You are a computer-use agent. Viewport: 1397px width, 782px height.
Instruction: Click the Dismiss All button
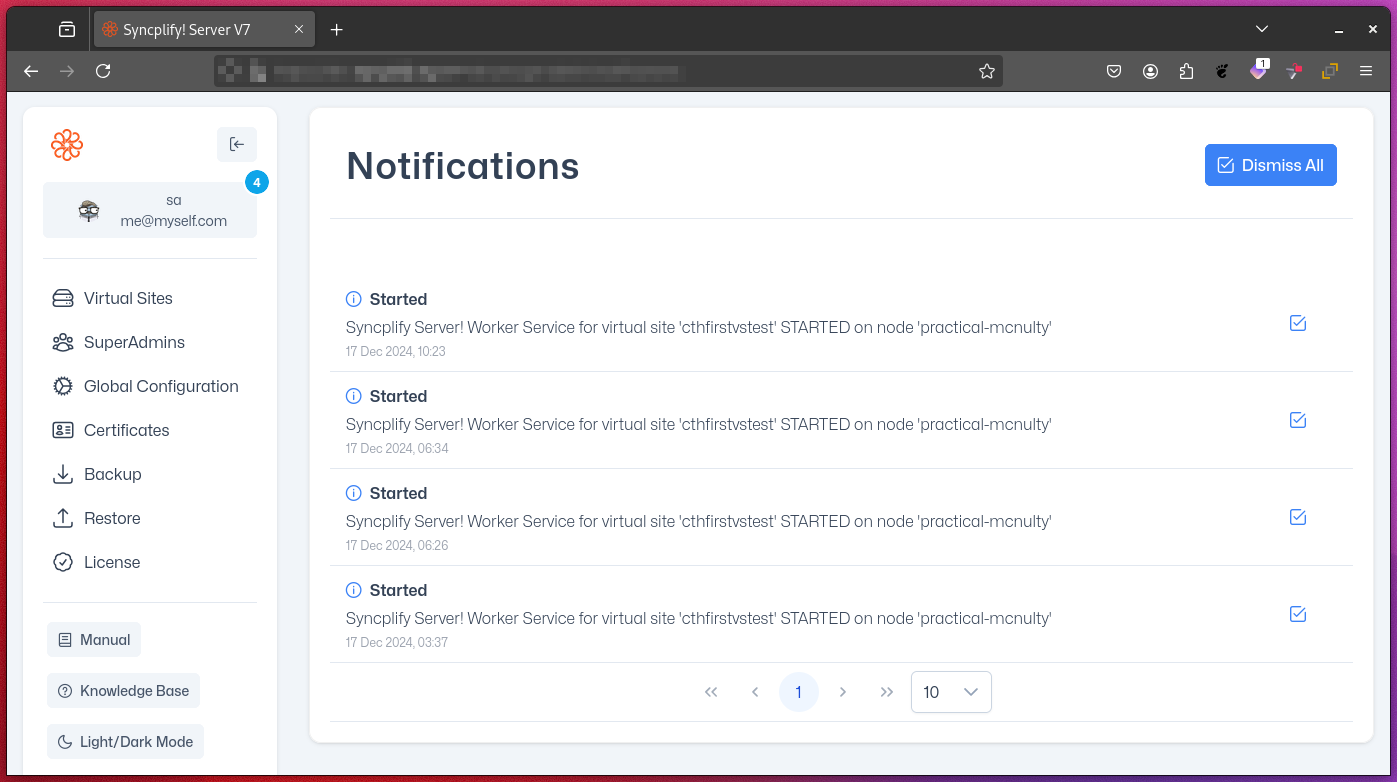pos(1270,164)
